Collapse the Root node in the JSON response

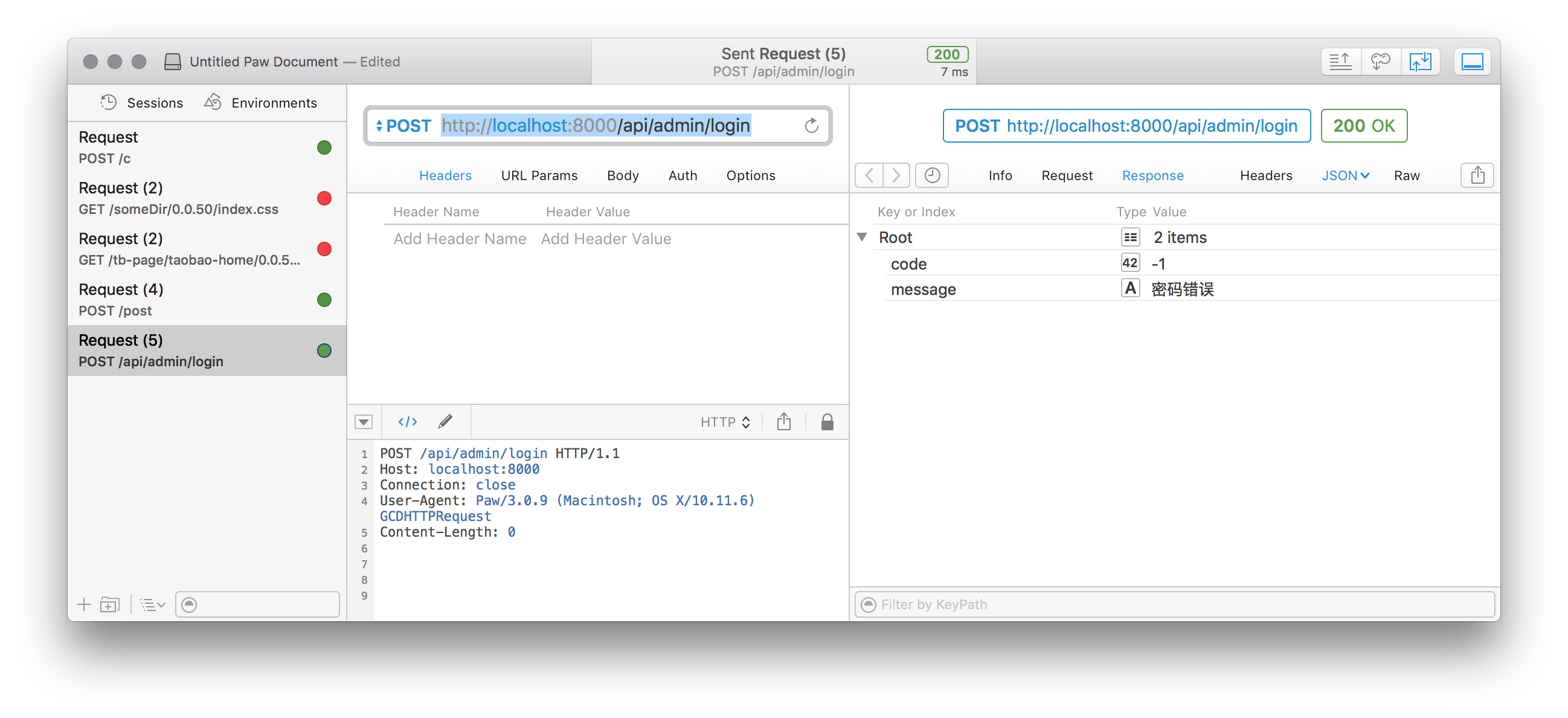coord(863,237)
